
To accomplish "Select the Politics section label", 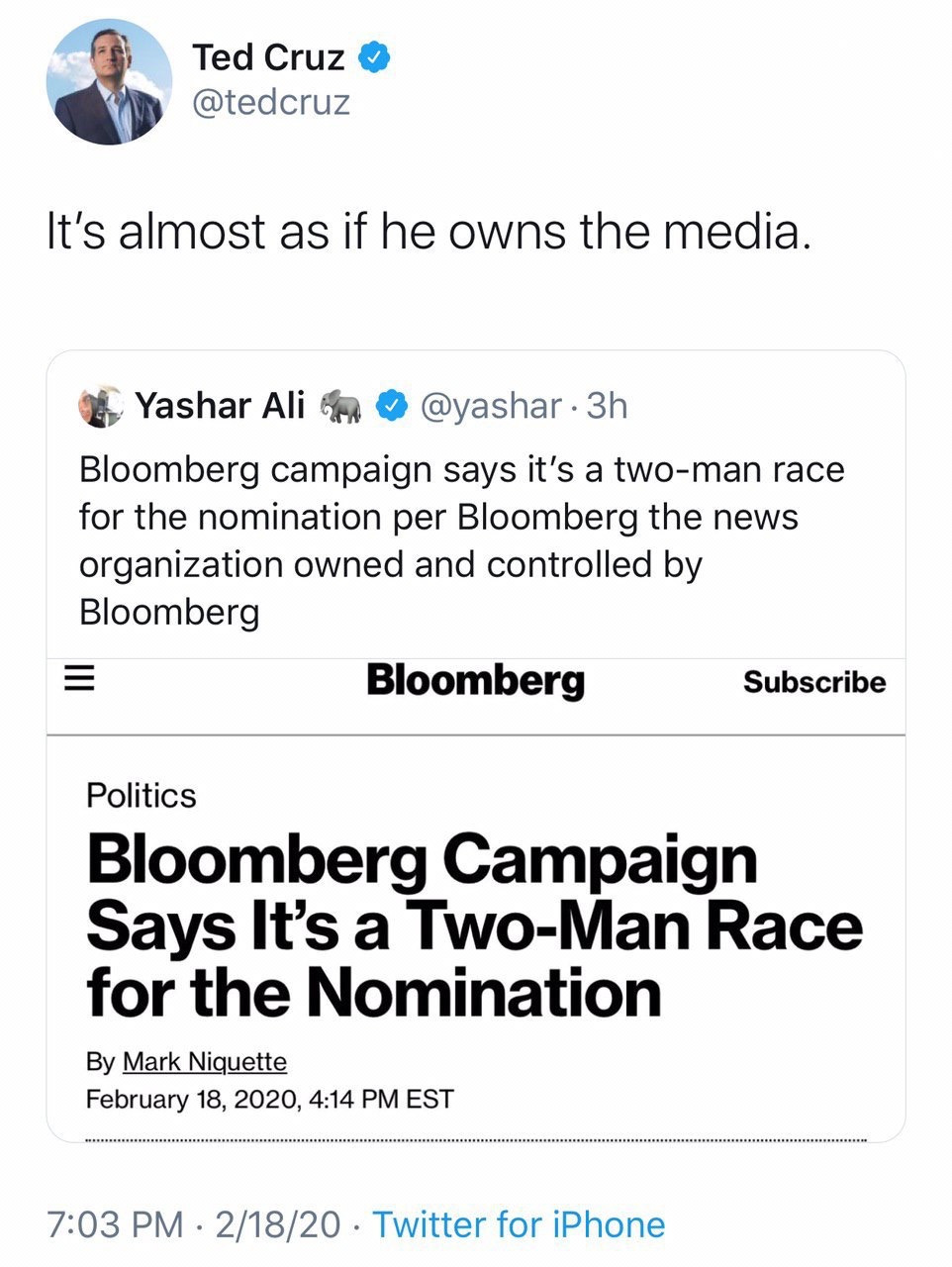I will 142,796.
